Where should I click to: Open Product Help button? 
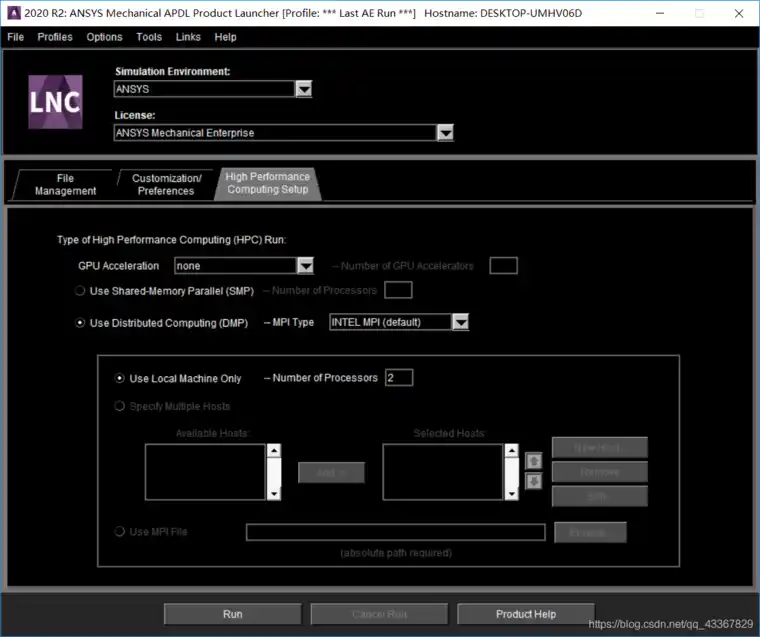click(x=526, y=614)
